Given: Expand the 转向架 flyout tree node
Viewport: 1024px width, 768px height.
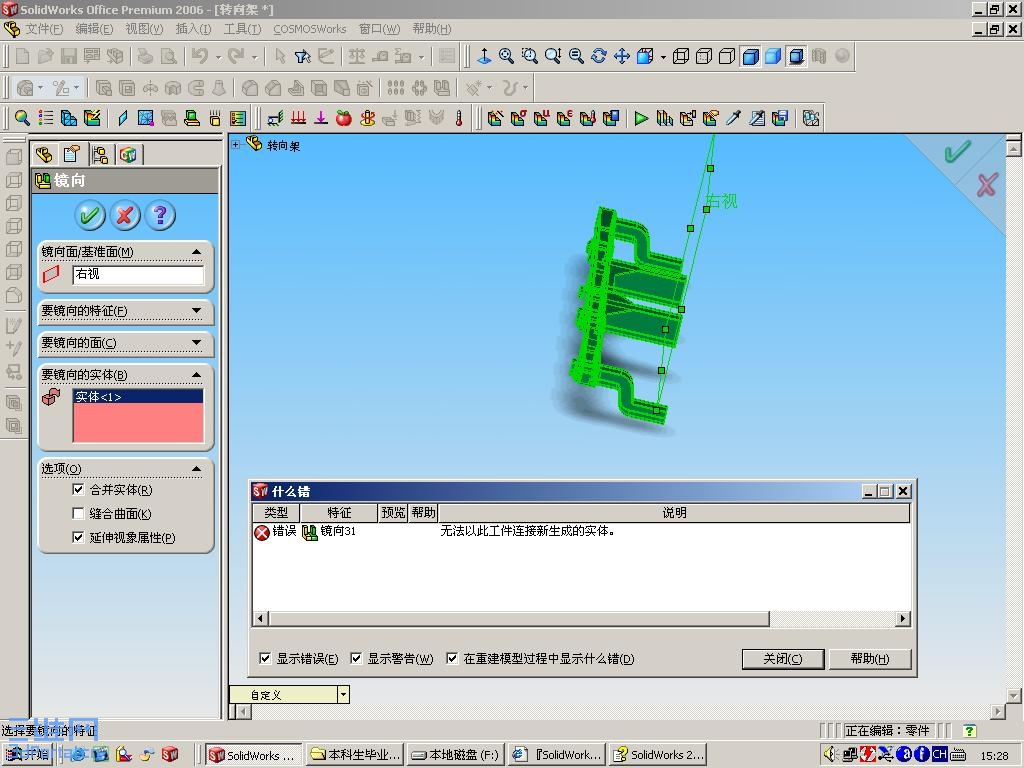Looking at the screenshot, I should click(235, 145).
